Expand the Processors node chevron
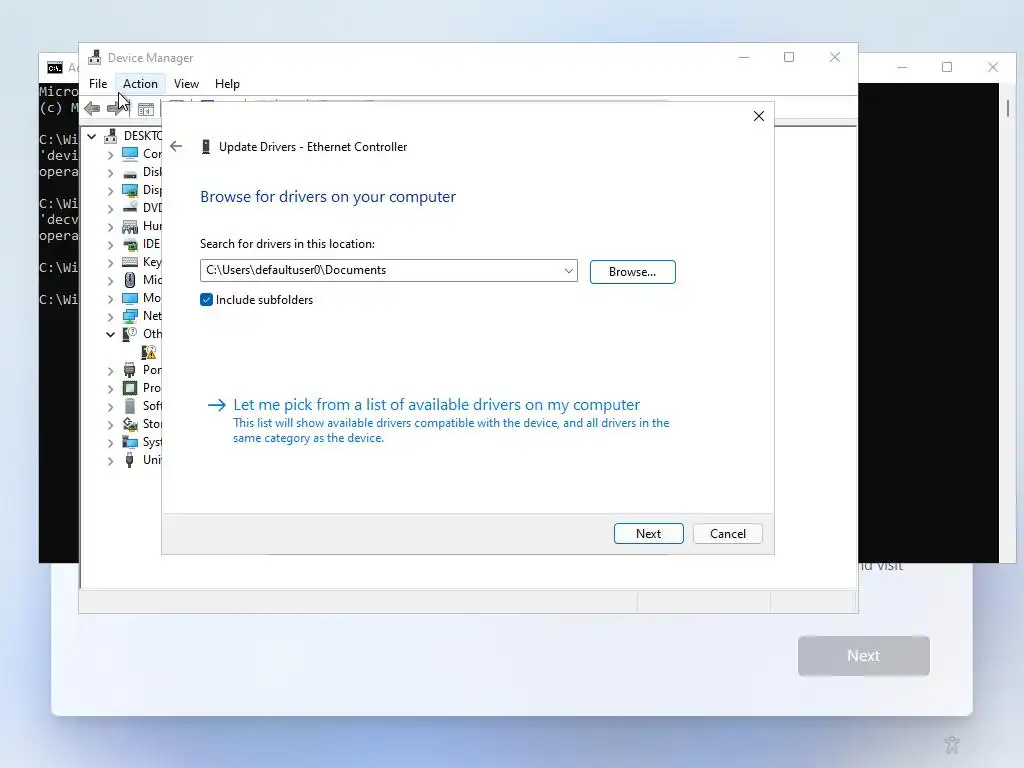This screenshot has width=1024, height=768. pyautogui.click(x=110, y=389)
